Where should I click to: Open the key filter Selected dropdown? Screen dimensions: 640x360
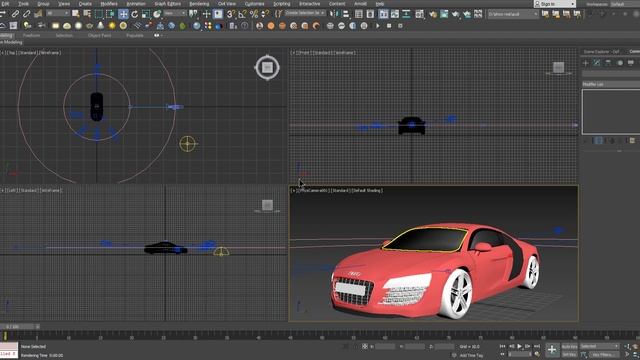pyautogui.click(x=600, y=346)
